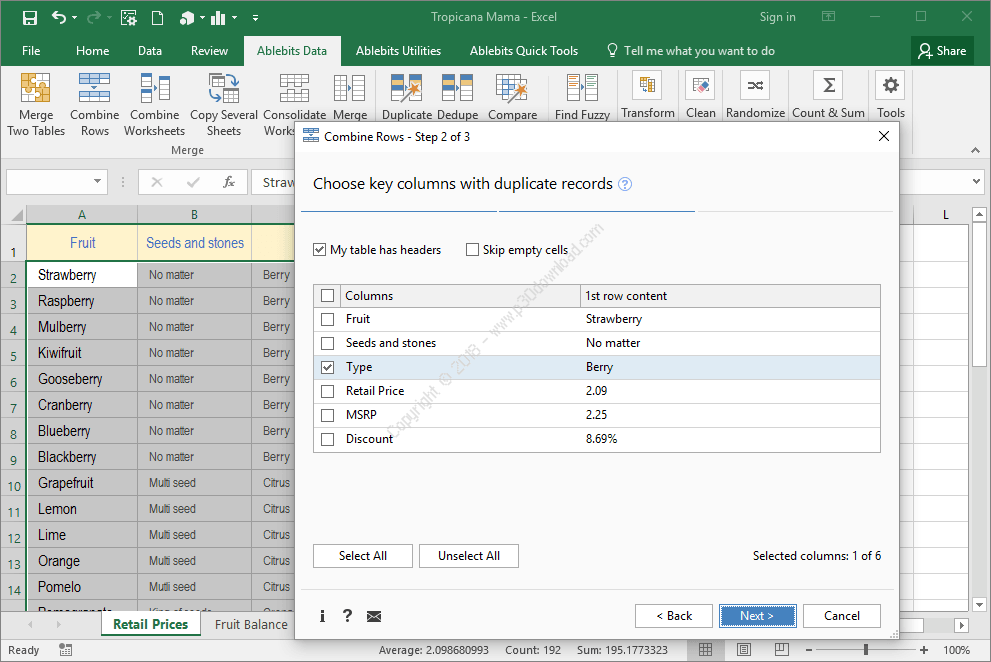
Task: Click the help question mark beside dialog heading
Action: [x=625, y=184]
